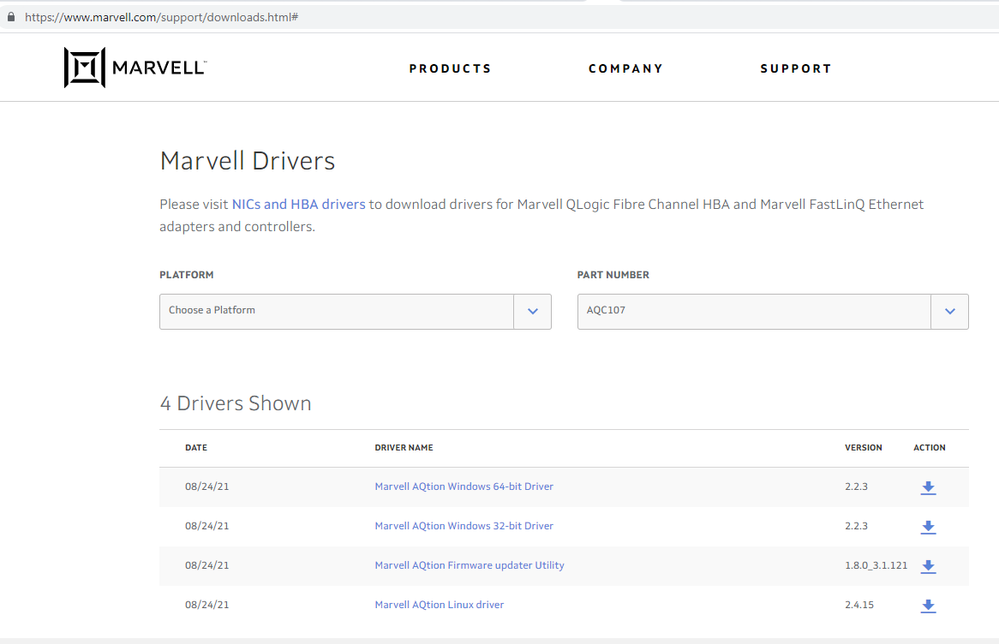Click the NICs and HBA drivers link
Image resolution: width=999 pixels, height=644 pixels.
300,203
